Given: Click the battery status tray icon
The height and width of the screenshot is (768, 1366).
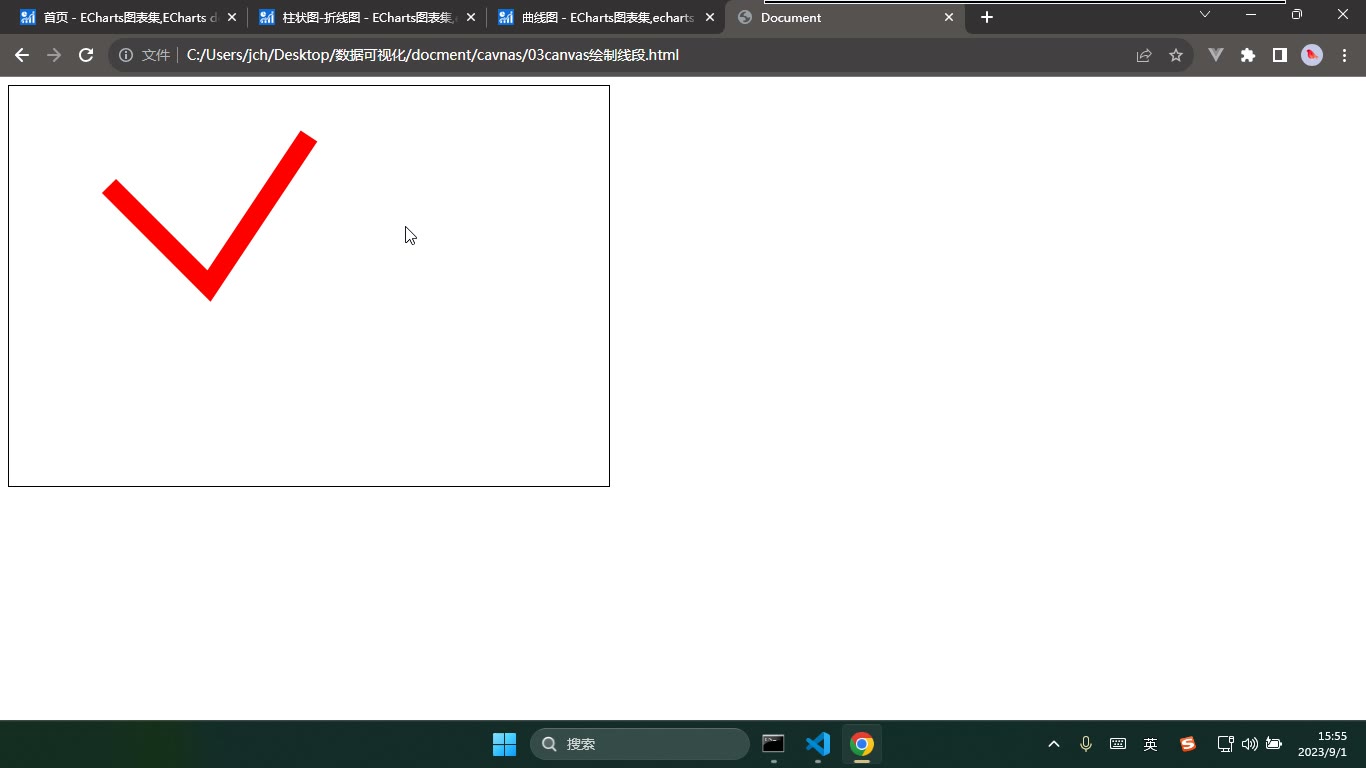Looking at the screenshot, I should [x=1274, y=744].
